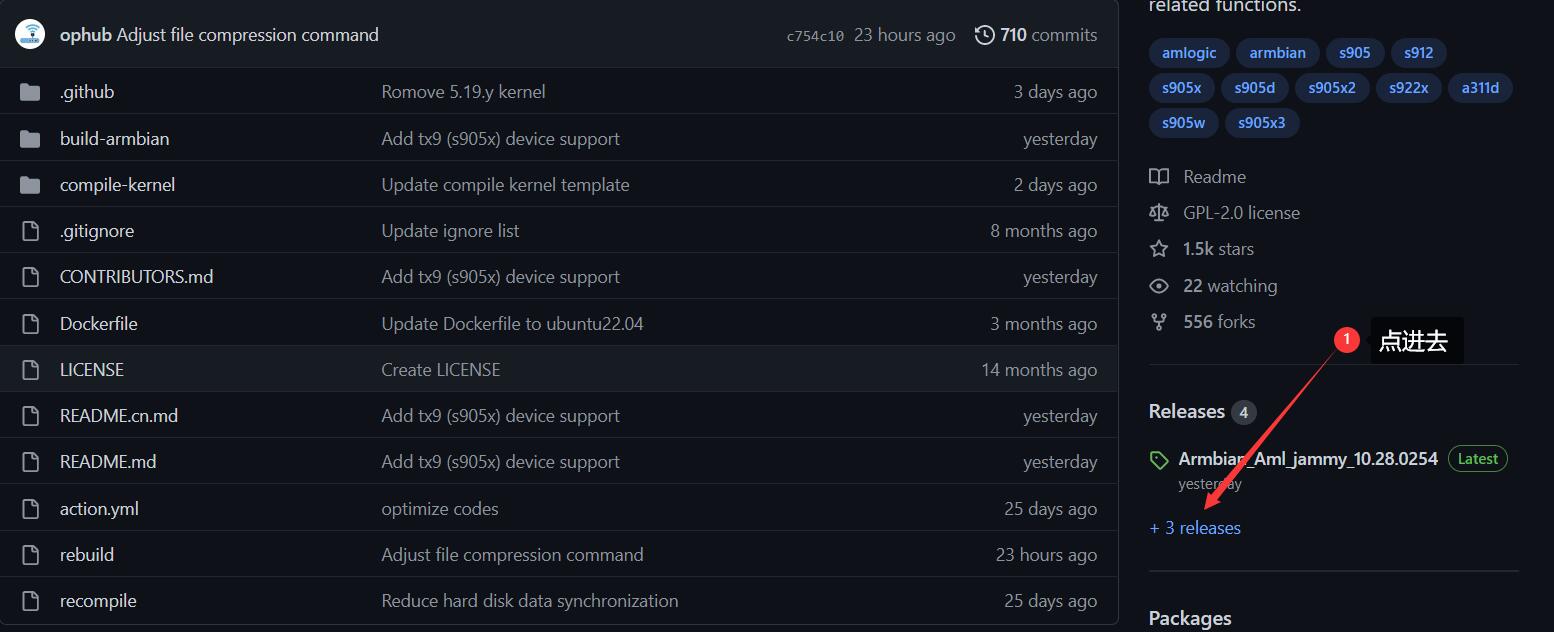
Task: Select the s905x3 topic tag
Action: [x=1262, y=122]
